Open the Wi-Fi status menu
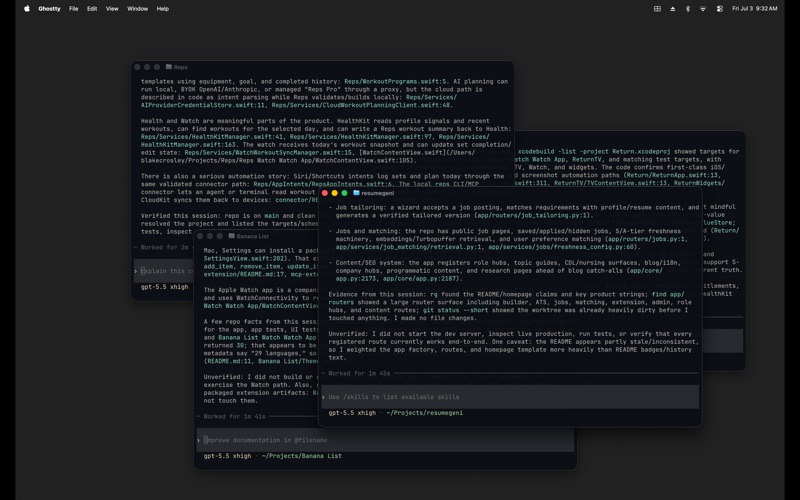The height and width of the screenshot is (500, 800). tap(703, 9)
